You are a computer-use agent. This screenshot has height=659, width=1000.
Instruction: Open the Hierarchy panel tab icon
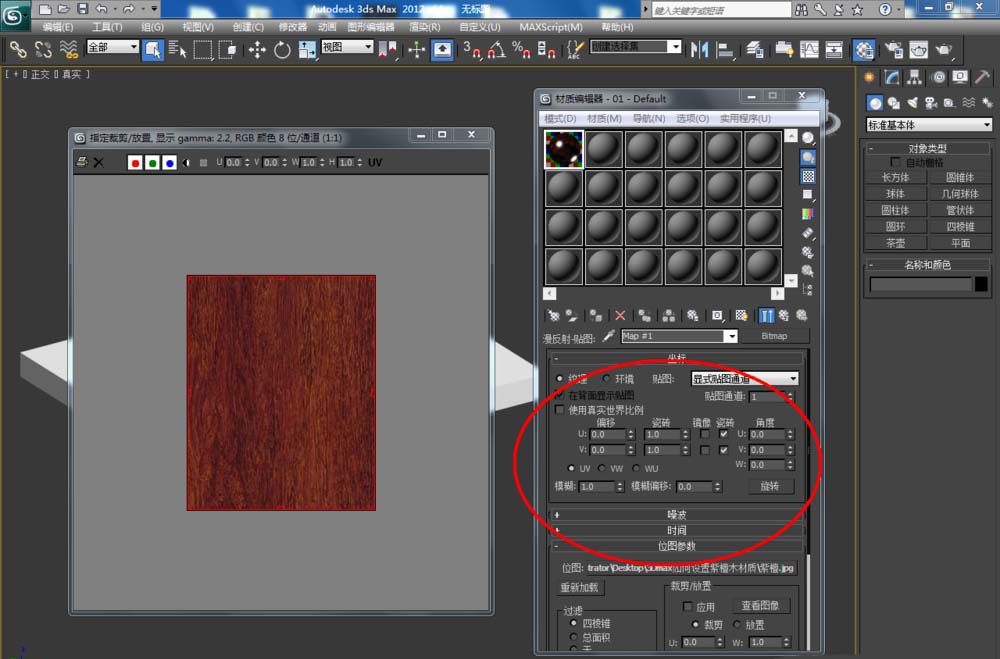pyautogui.click(x=915, y=78)
